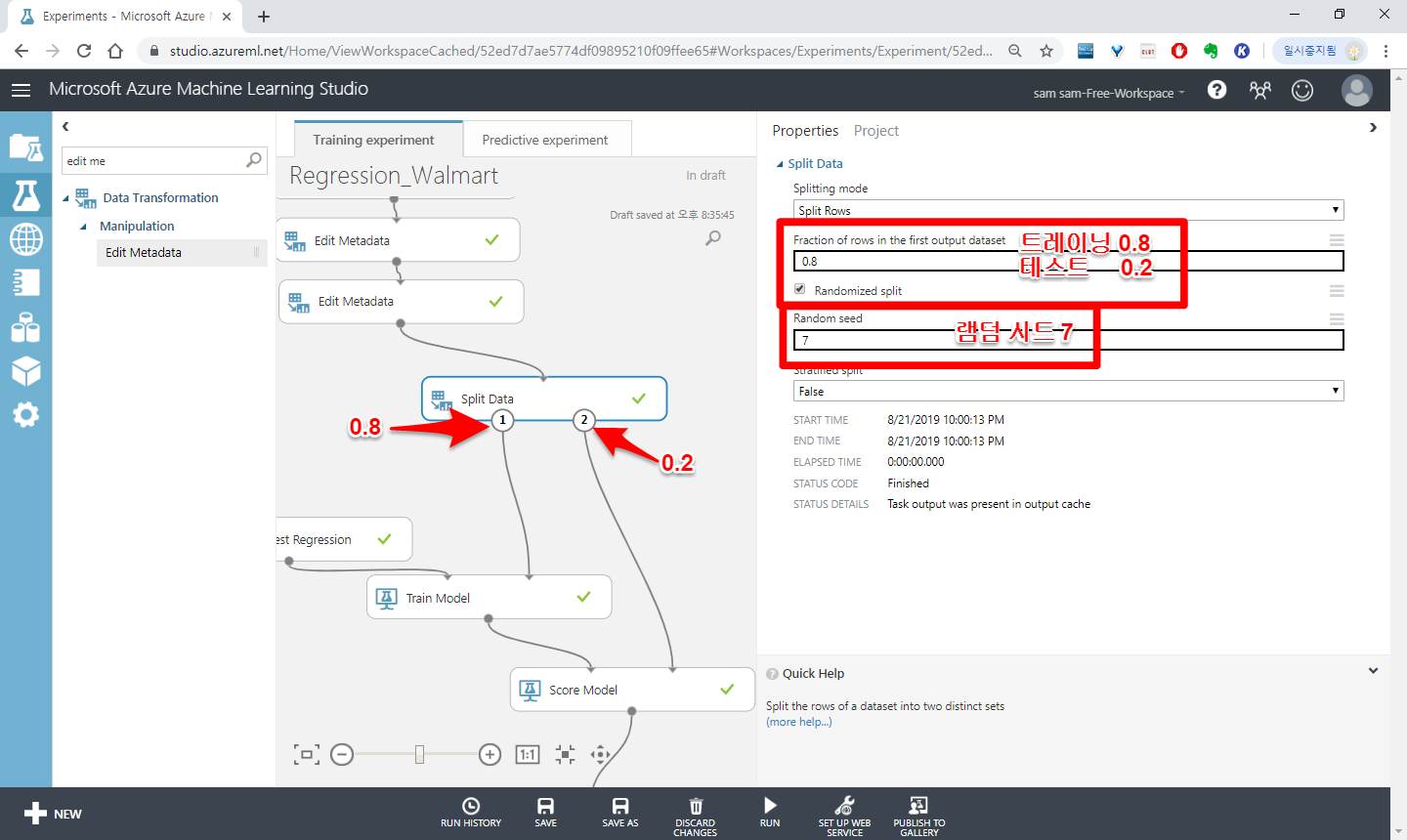
Task: Open Run History
Action: 471,813
